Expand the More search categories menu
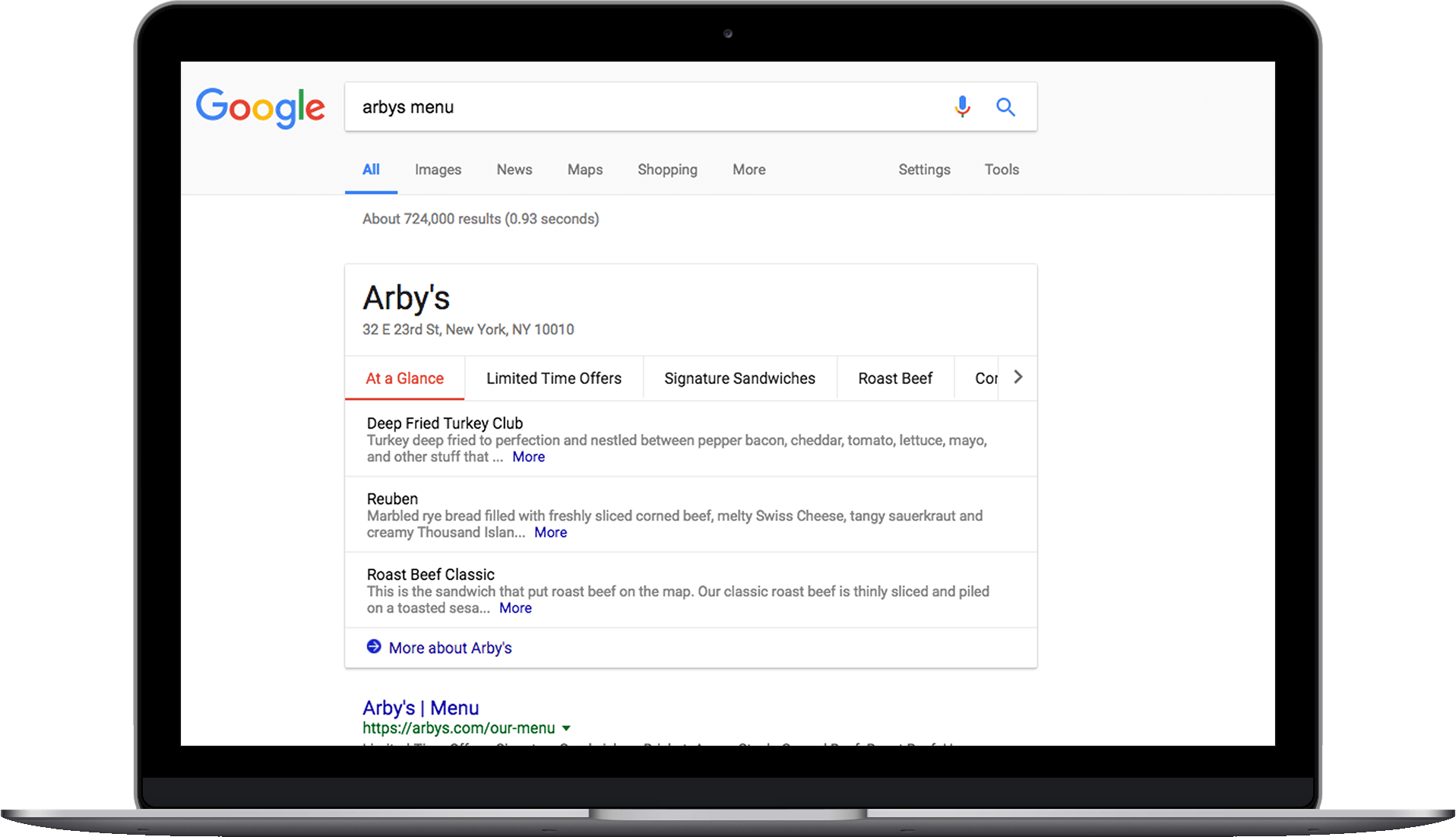 click(x=749, y=170)
